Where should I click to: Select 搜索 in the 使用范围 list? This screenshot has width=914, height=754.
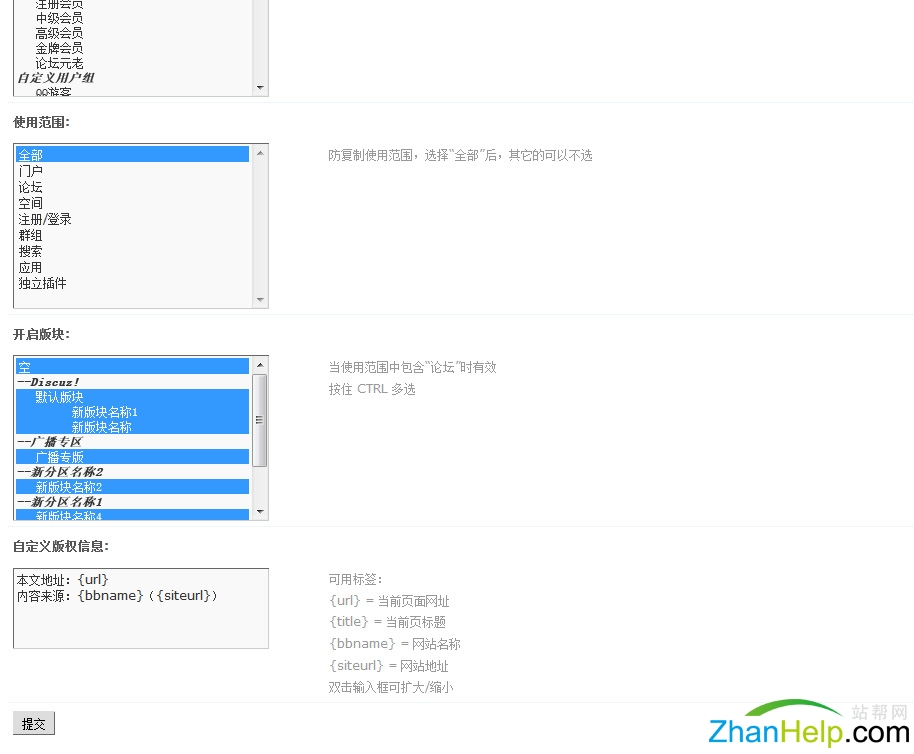[x=132, y=251]
